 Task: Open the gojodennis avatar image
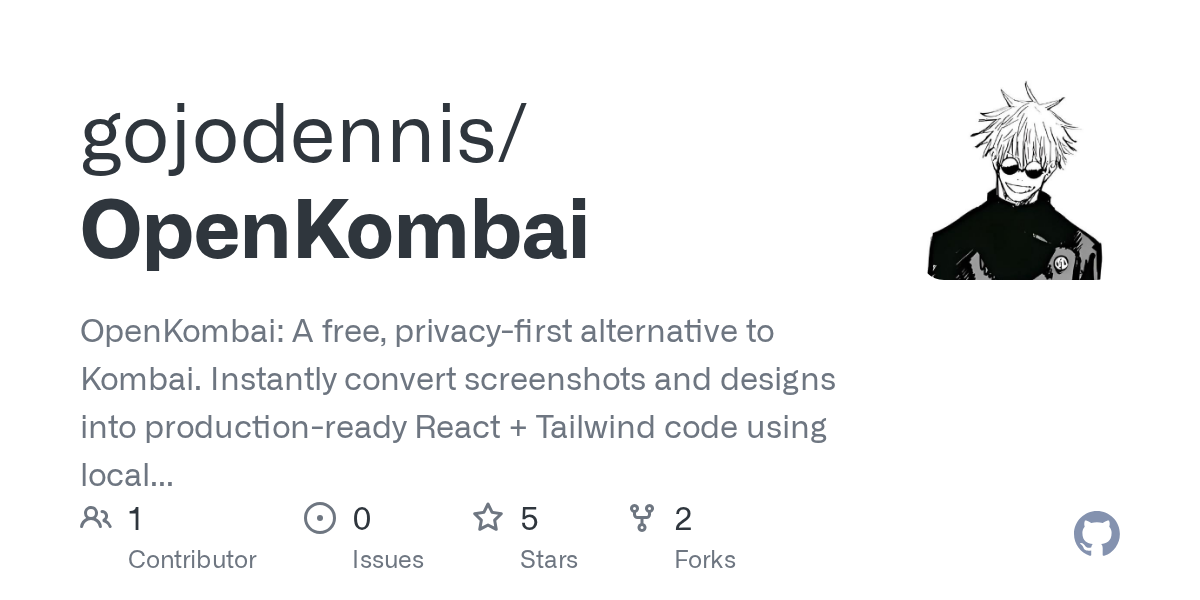tap(1015, 181)
